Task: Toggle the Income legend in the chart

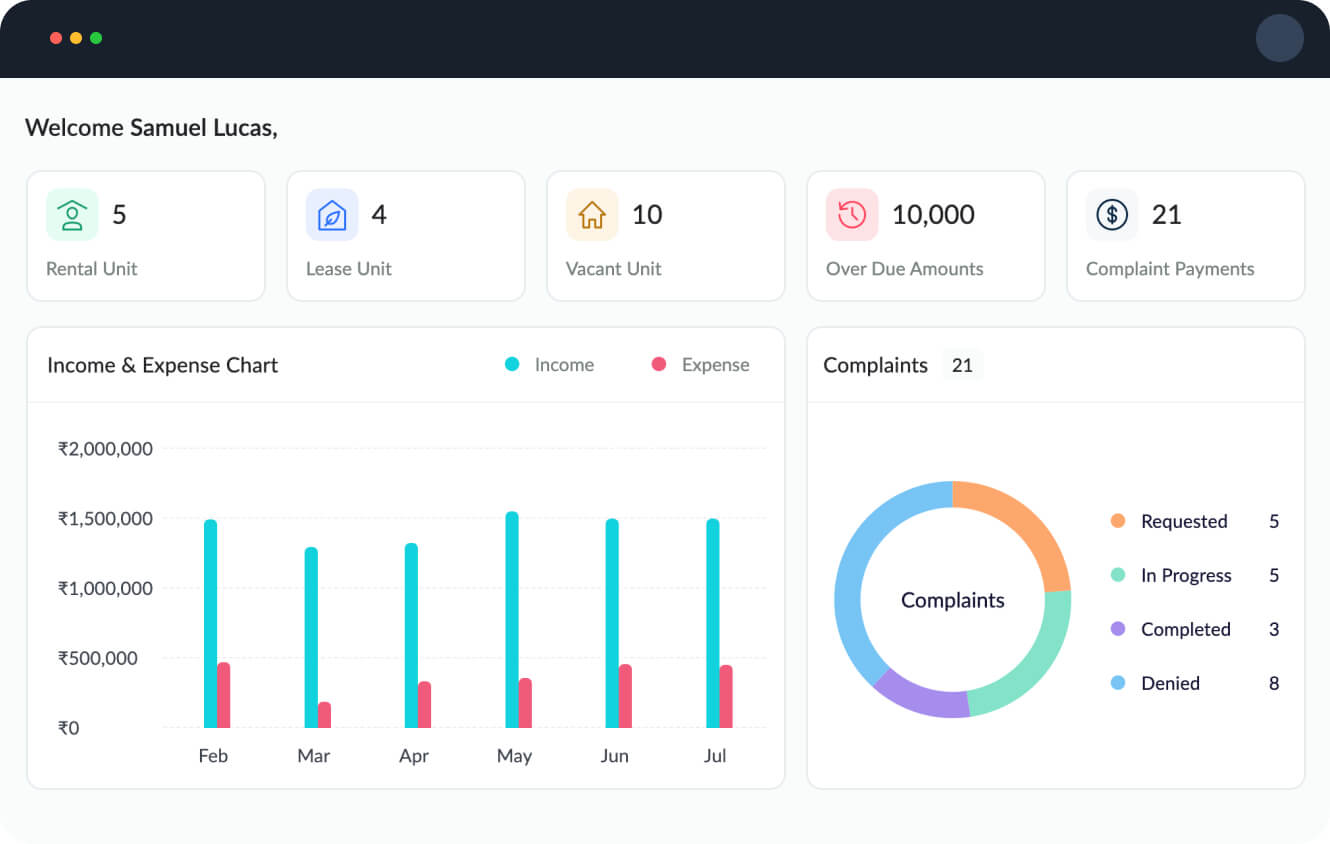Action: pos(549,364)
